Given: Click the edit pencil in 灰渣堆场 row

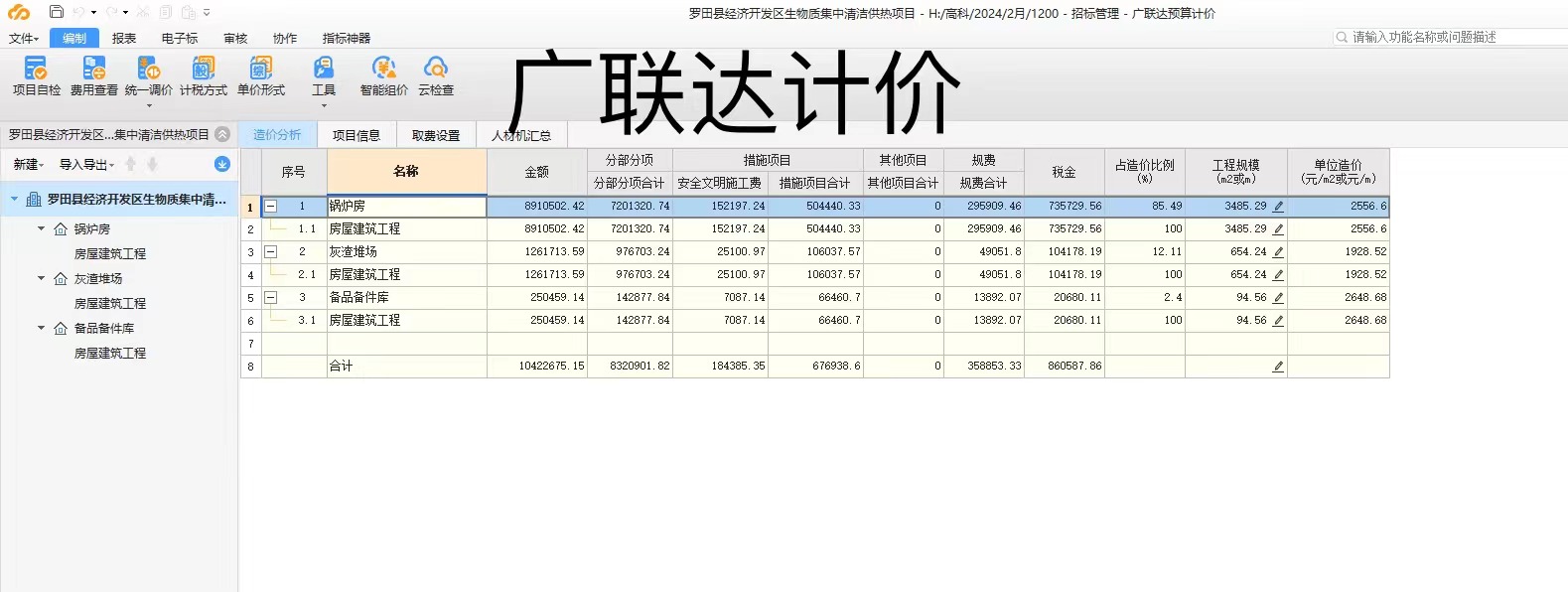Looking at the screenshot, I should 1278,252.
